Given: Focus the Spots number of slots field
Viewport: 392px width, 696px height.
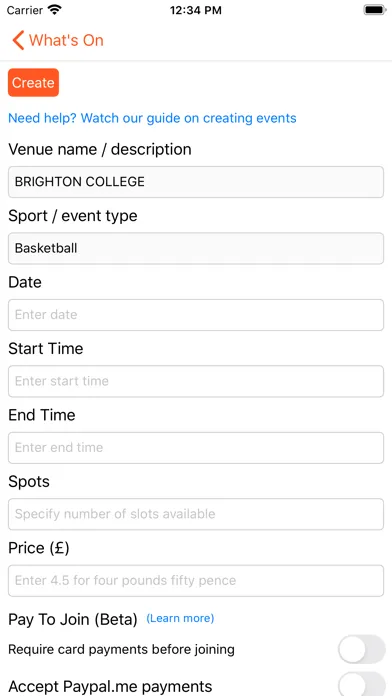Looking at the screenshot, I should (x=196, y=514).
